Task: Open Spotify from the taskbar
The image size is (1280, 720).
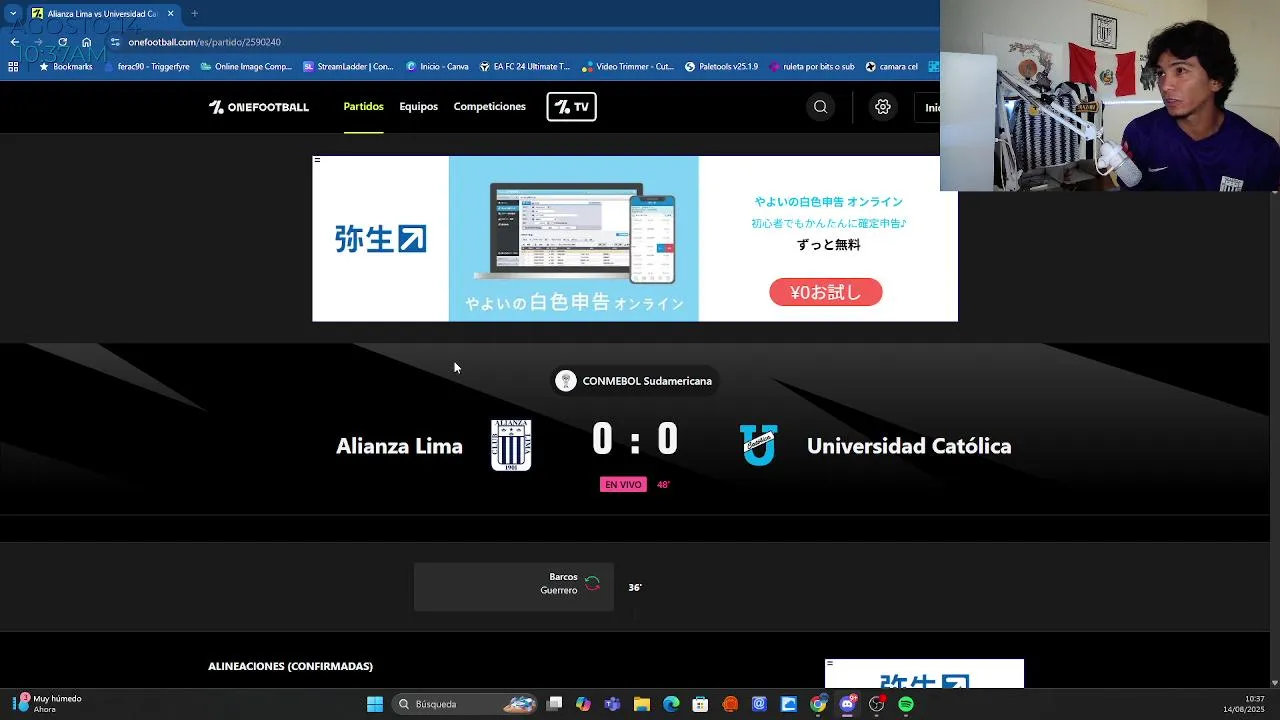Action: pyautogui.click(x=906, y=704)
